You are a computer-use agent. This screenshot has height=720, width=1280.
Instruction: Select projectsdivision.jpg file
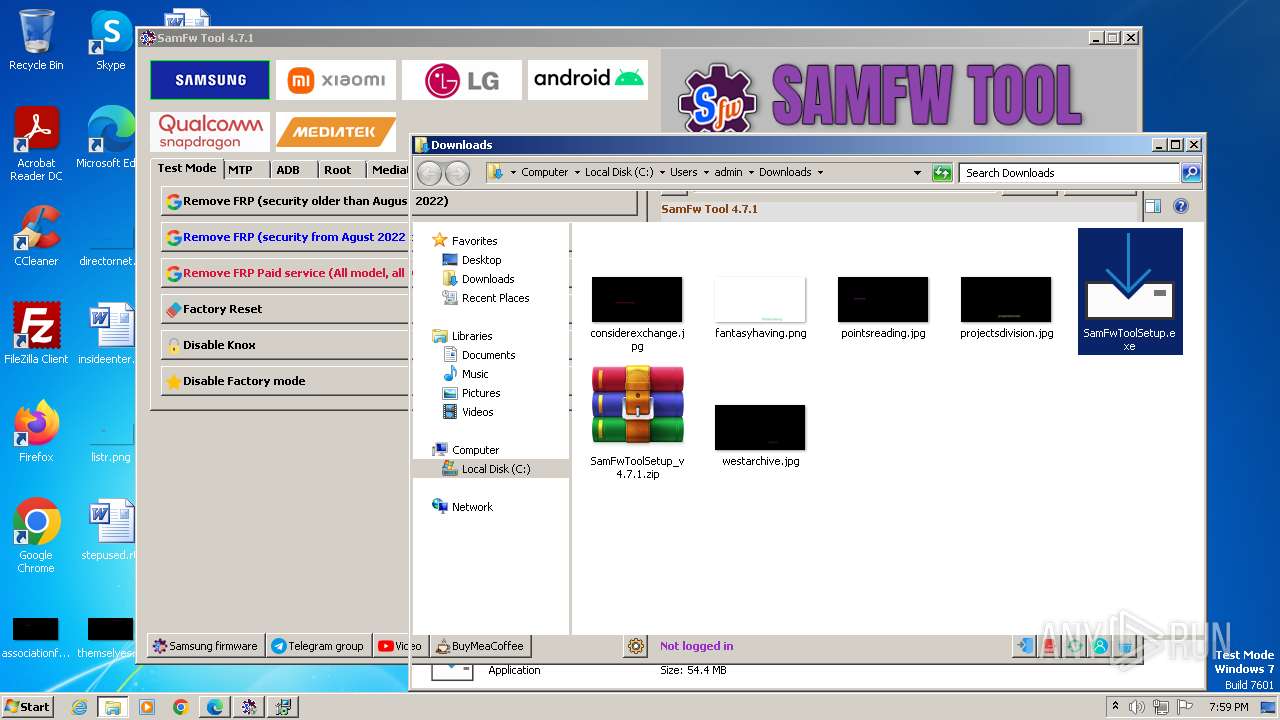coord(1006,307)
